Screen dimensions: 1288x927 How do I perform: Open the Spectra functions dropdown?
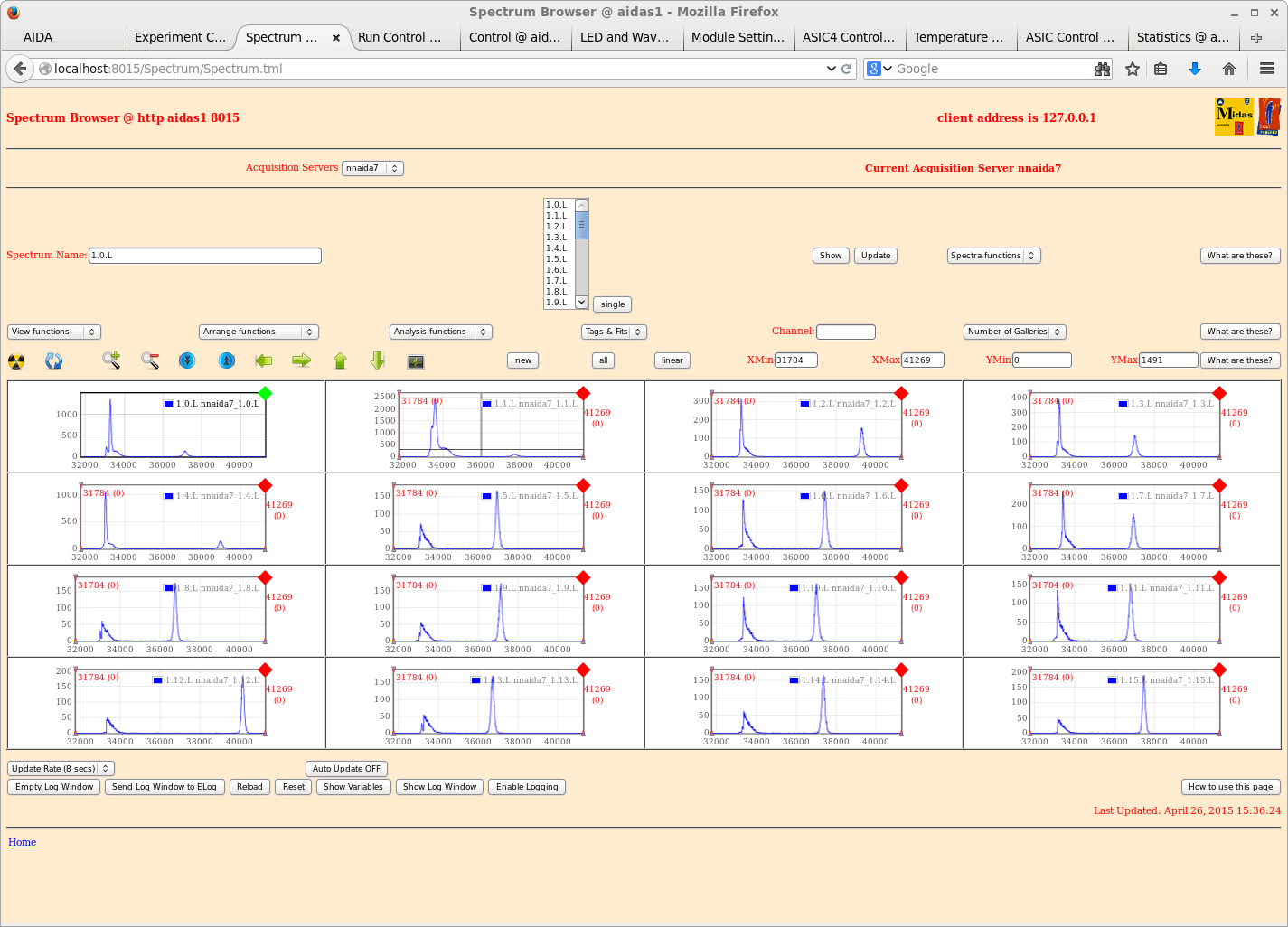[x=994, y=256]
